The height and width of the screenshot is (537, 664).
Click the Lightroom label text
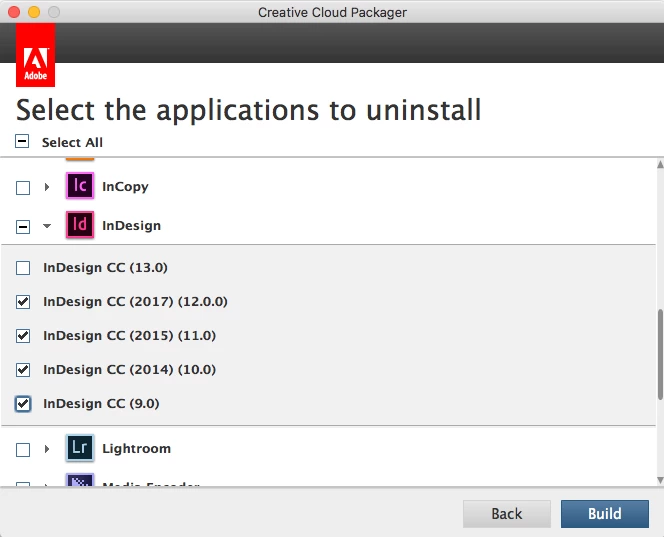[x=136, y=448]
